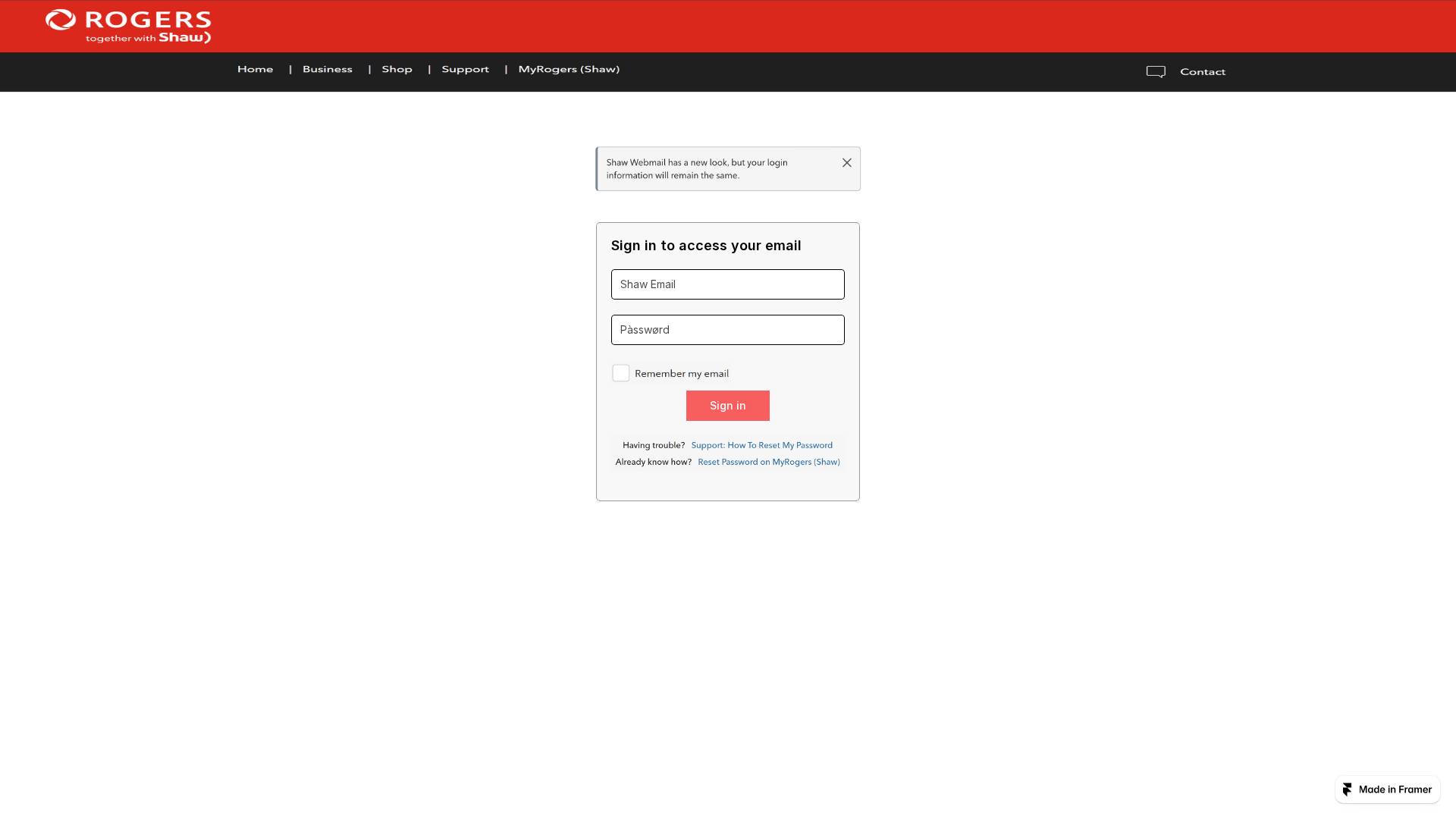
Task: Open MyRogers (Shaw) from the navigation
Action: [x=569, y=69]
